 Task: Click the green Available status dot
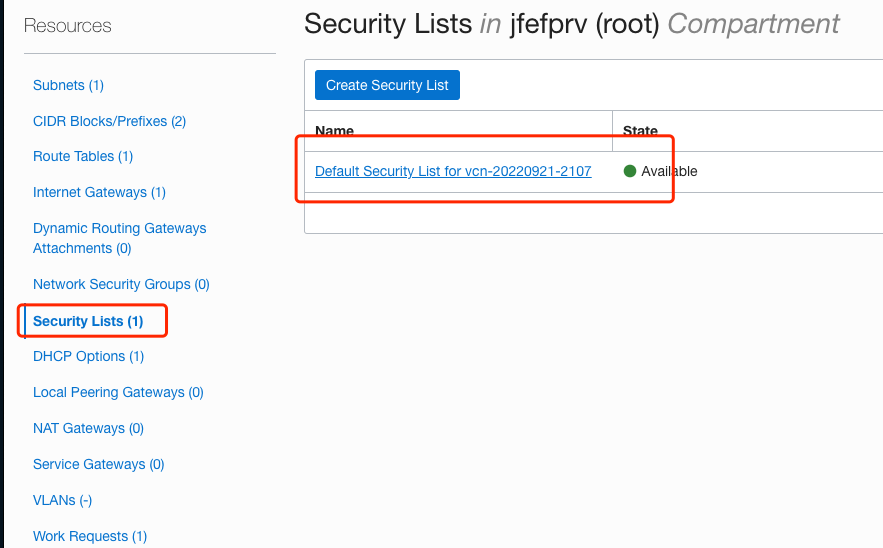pos(630,171)
